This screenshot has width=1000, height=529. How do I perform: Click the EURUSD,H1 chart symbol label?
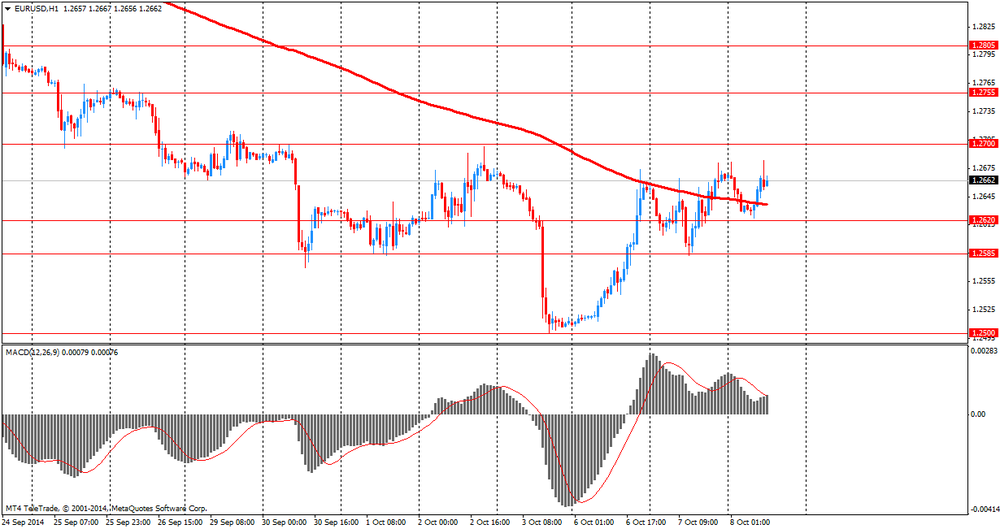(36, 10)
